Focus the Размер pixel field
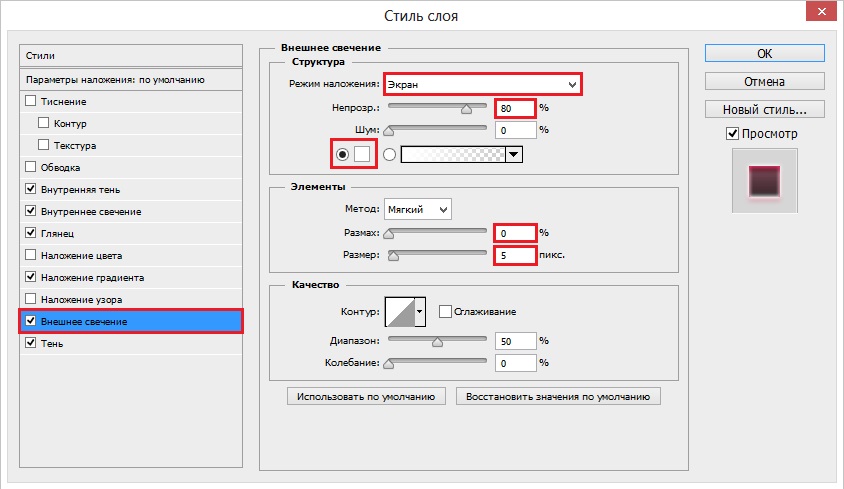Image resolution: width=844 pixels, height=489 pixels. 515,255
